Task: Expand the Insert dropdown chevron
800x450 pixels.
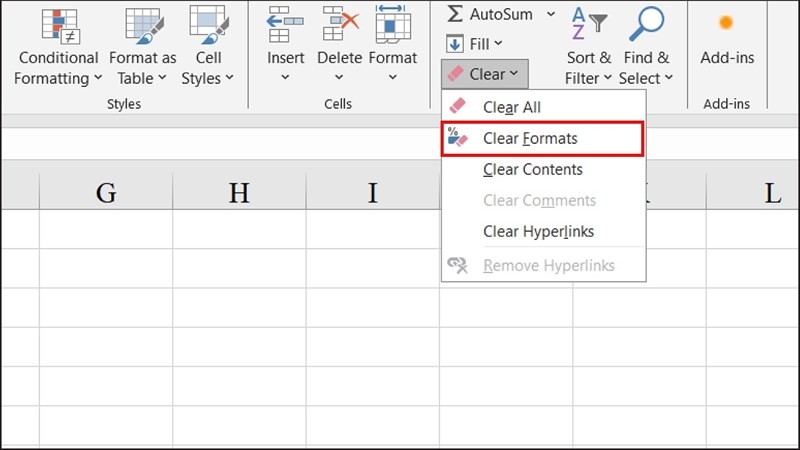Action: 285,78
